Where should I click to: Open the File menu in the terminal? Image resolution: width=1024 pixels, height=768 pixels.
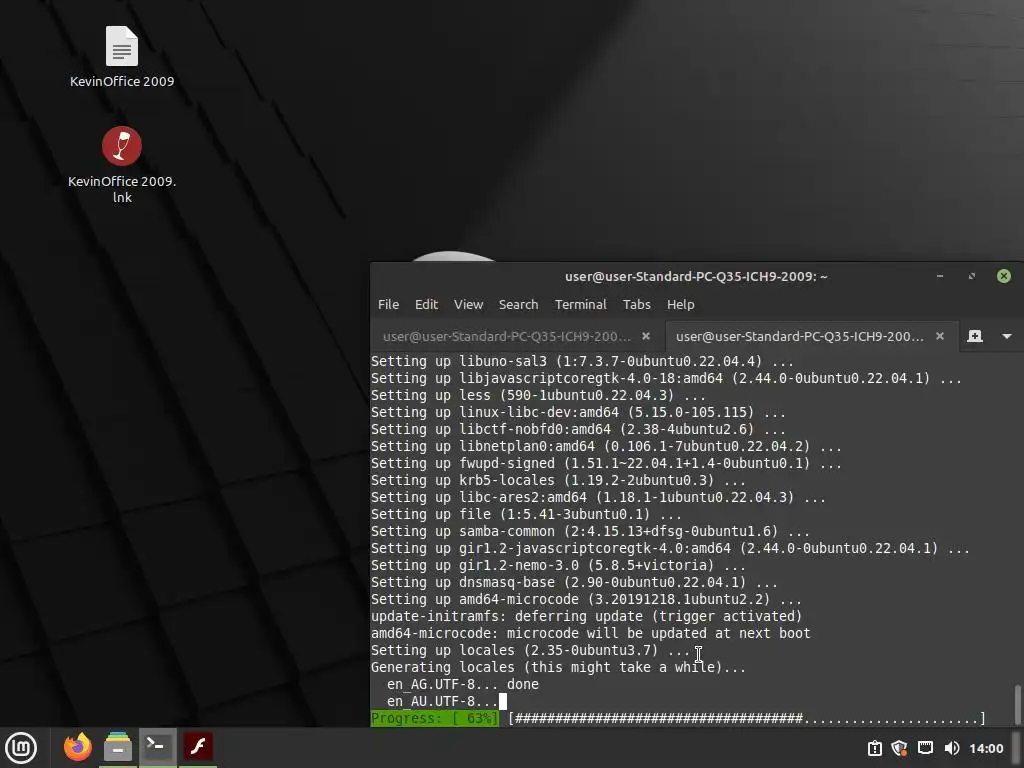[x=388, y=304]
